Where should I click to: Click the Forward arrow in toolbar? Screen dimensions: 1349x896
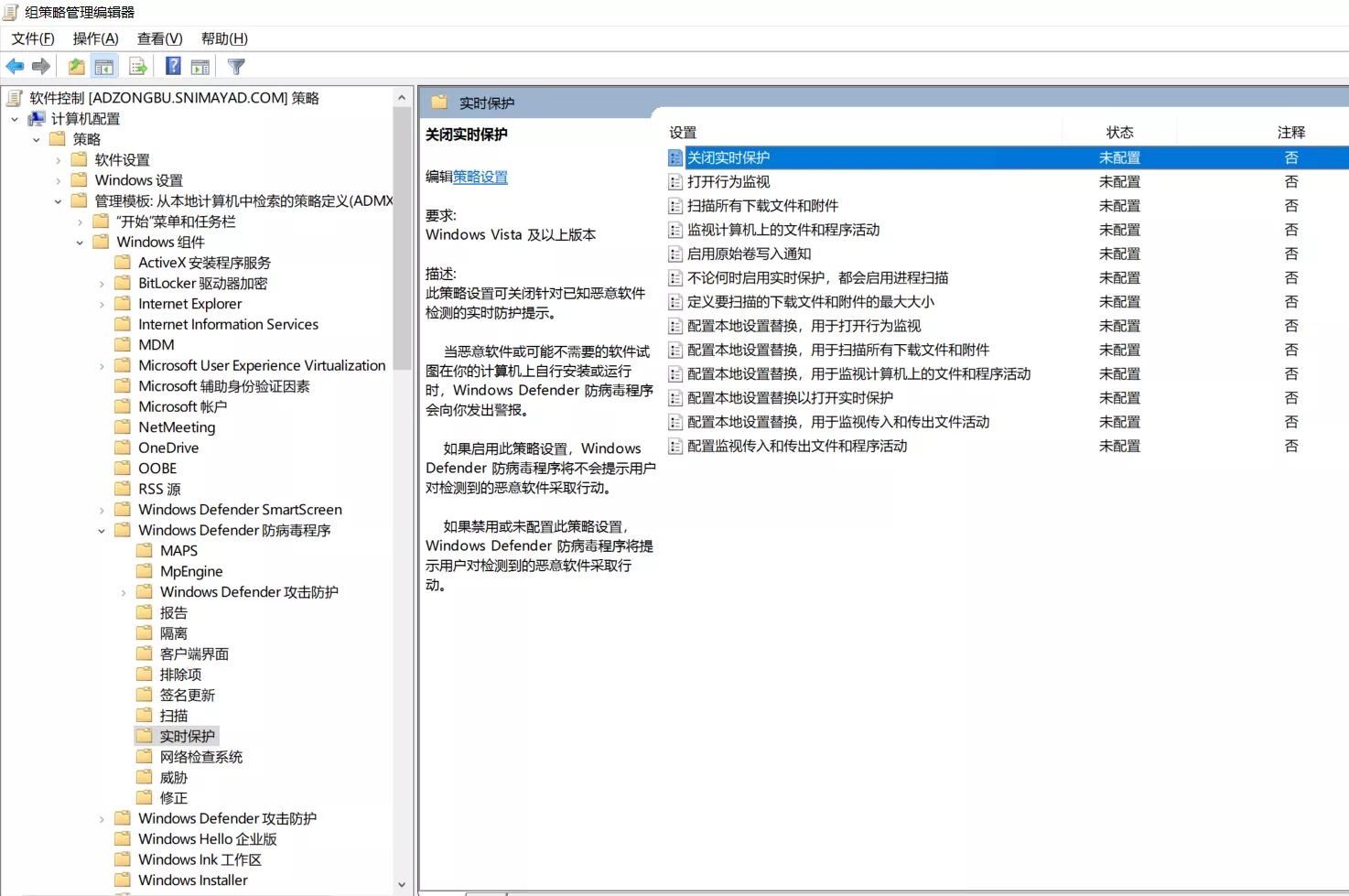pos(41,67)
